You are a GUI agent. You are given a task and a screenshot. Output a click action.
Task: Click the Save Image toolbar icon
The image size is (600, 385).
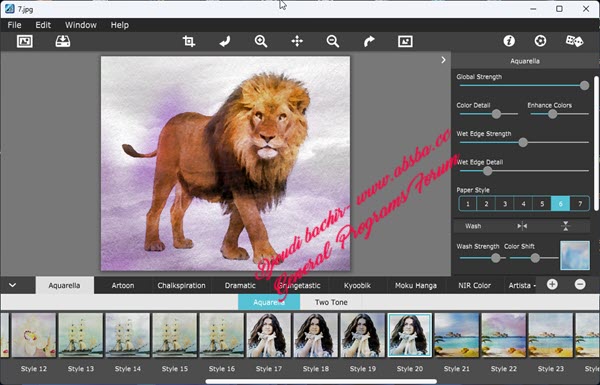click(x=63, y=41)
